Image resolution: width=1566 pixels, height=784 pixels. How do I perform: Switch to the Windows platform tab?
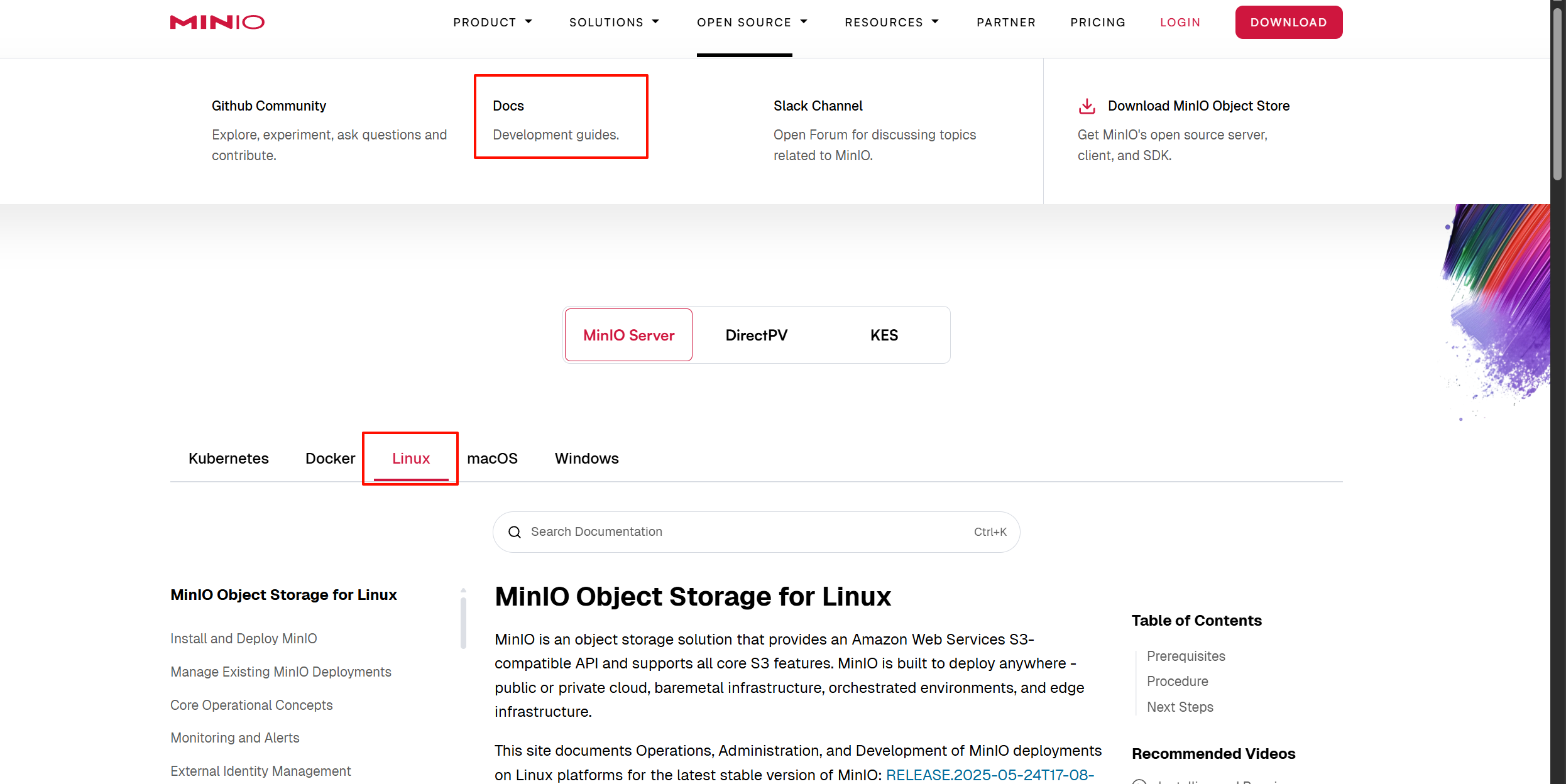click(x=587, y=459)
